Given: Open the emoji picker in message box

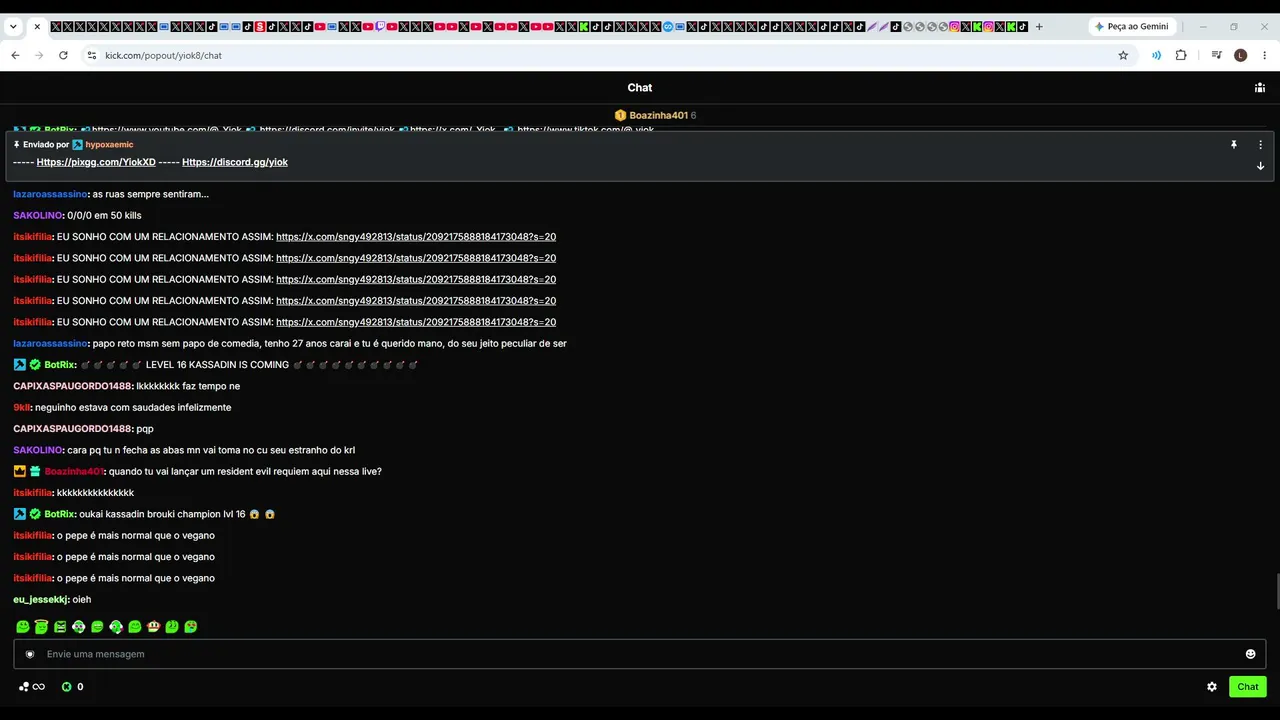Looking at the screenshot, I should [x=1250, y=654].
